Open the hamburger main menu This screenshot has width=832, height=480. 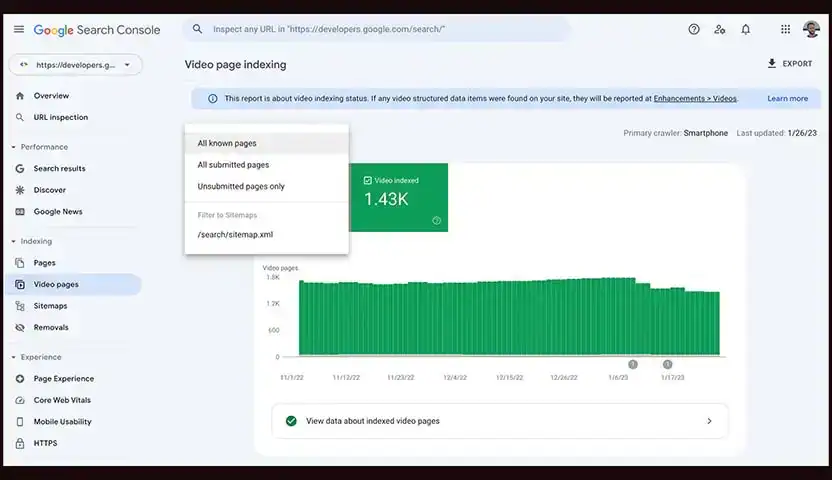click(19, 29)
